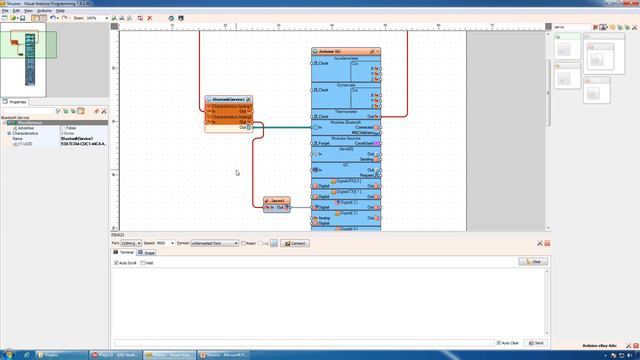640x360 pixels.
Task: Toggle the Auto Clear checkbox
Action: click(498, 343)
